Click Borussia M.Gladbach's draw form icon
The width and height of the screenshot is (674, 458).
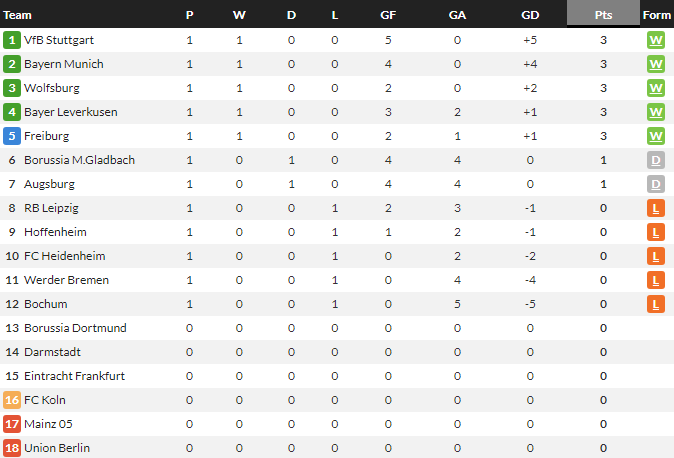tap(656, 160)
